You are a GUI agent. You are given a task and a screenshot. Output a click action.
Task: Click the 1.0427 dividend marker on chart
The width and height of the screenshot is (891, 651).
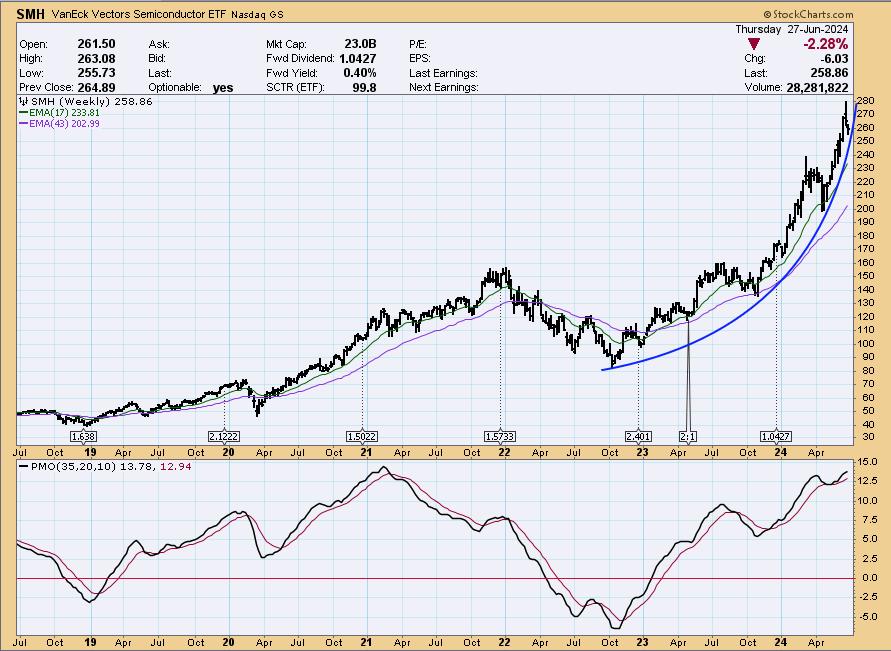(x=776, y=436)
